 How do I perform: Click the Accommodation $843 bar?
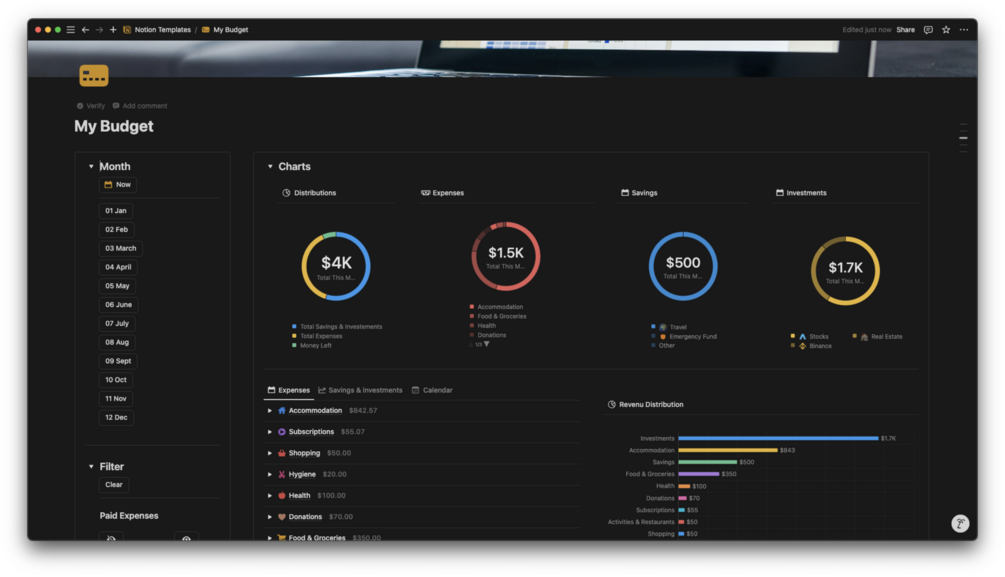(728, 450)
